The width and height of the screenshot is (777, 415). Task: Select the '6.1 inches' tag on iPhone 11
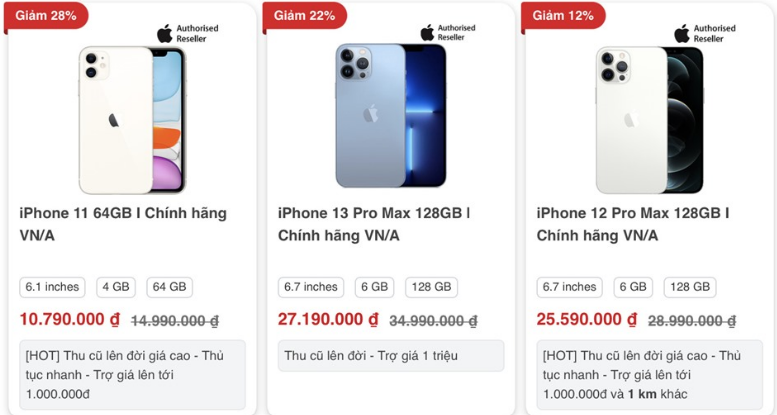tap(53, 287)
